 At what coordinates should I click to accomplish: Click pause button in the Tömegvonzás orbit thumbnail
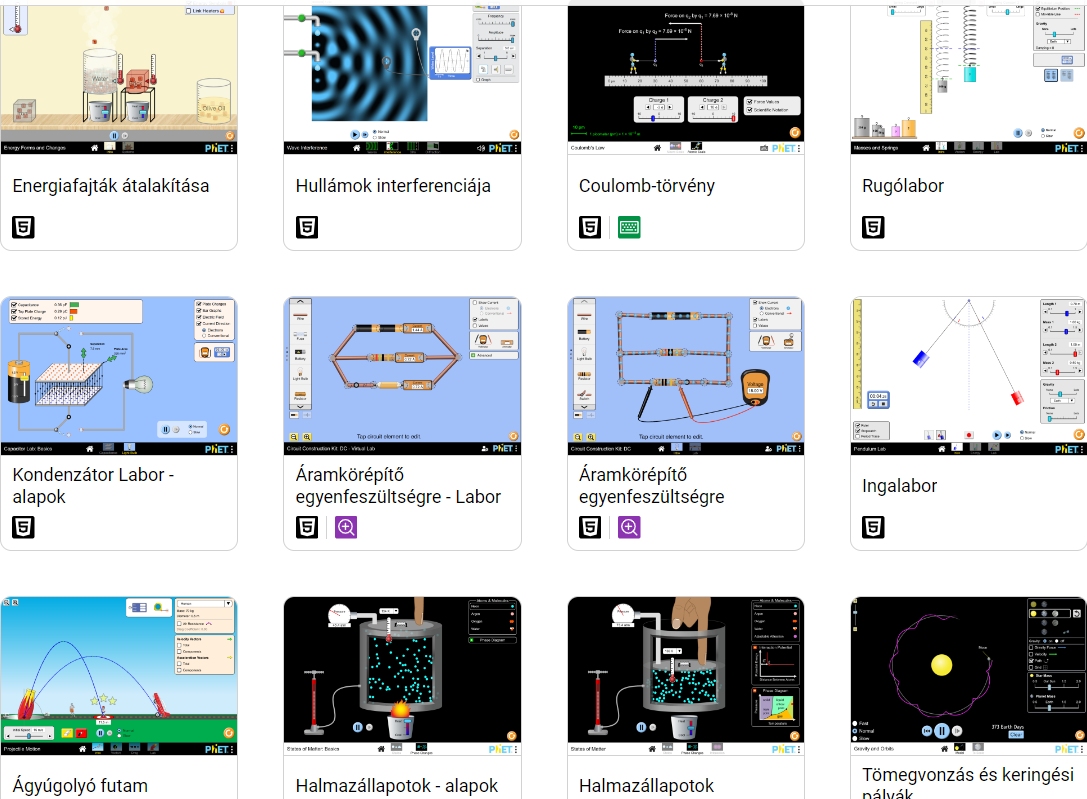(941, 730)
